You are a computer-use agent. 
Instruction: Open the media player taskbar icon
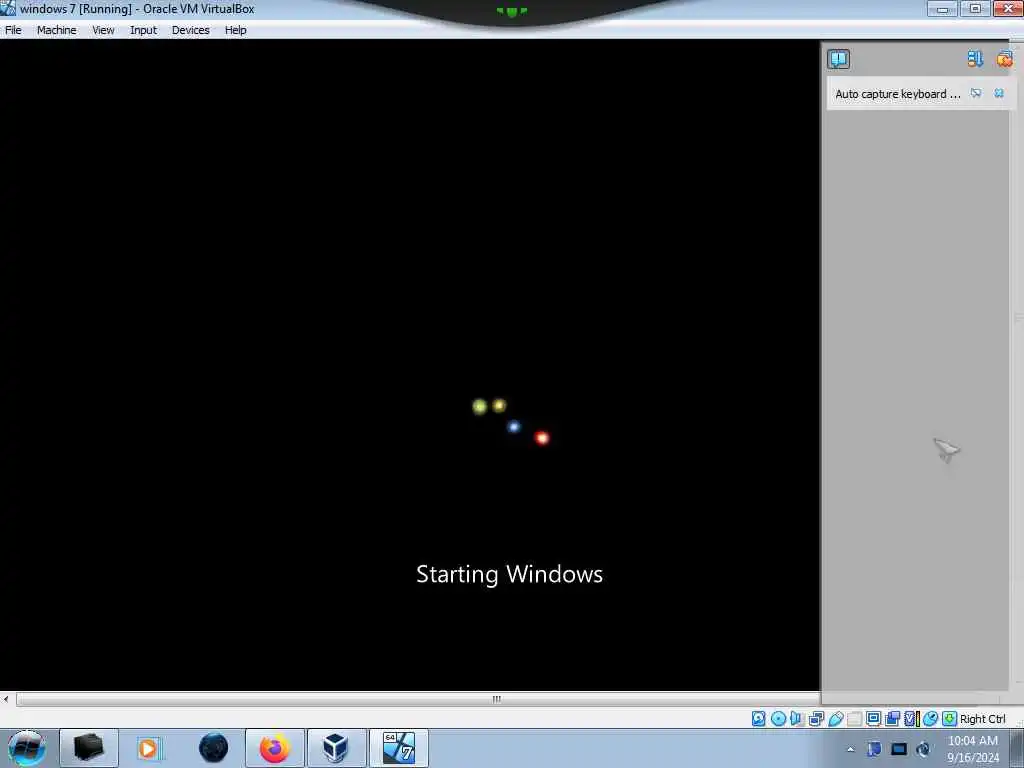[x=150, y=748]
